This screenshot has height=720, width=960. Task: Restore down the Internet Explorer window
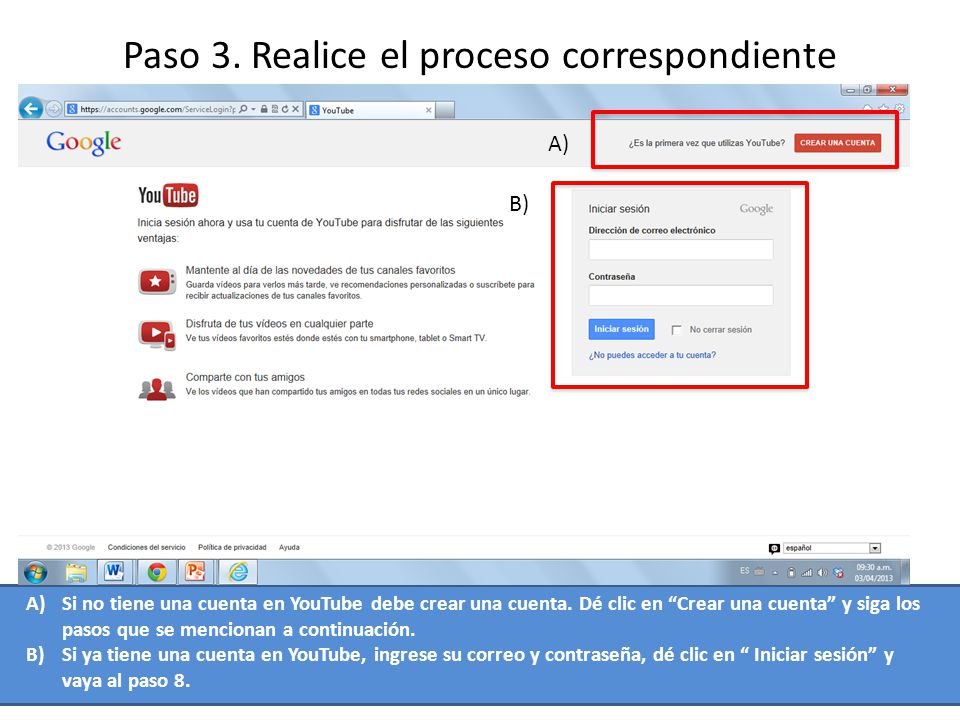pyautogui.click(x=868, y=90)
